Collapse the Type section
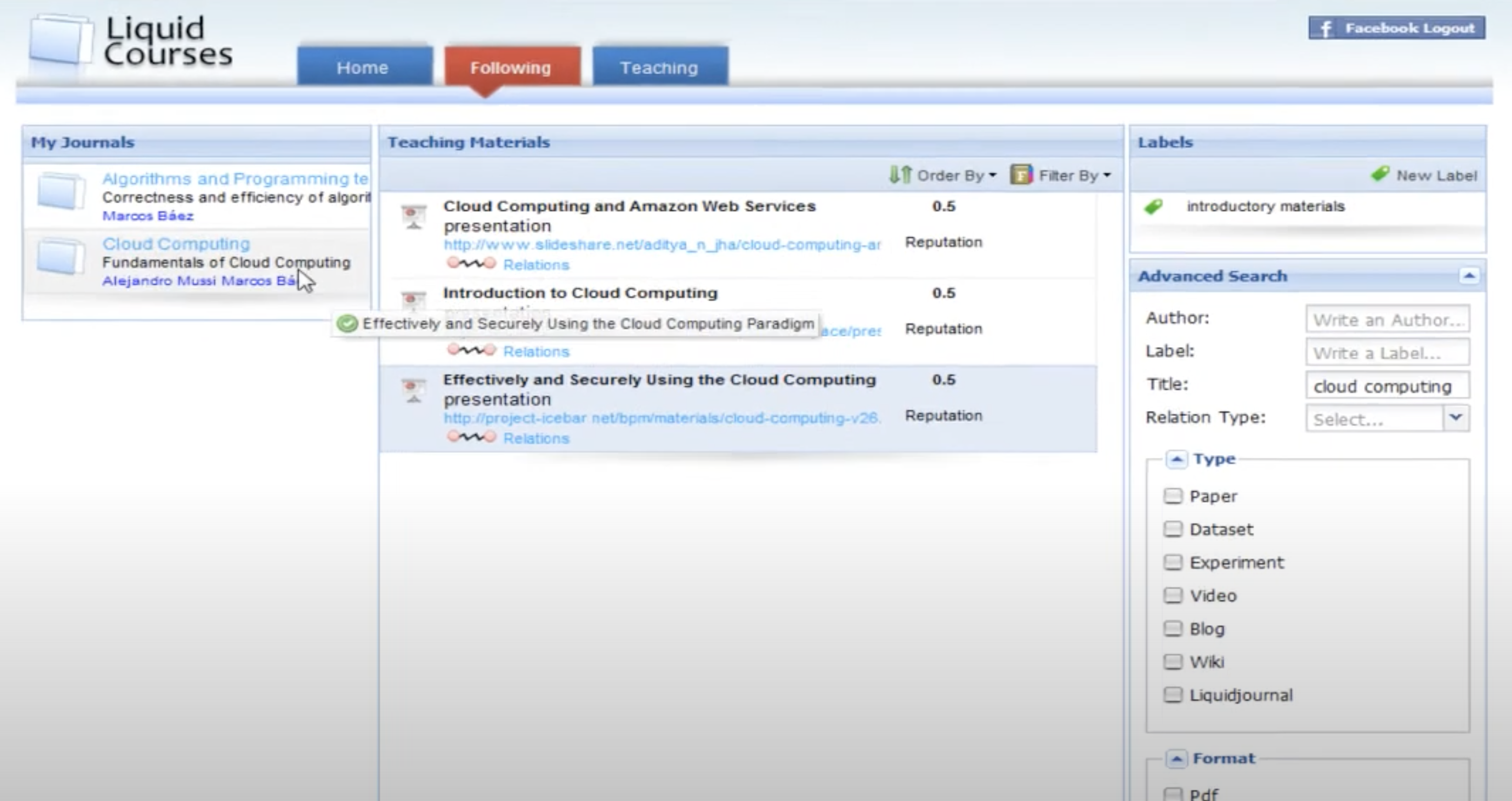 click(1177, 459)
